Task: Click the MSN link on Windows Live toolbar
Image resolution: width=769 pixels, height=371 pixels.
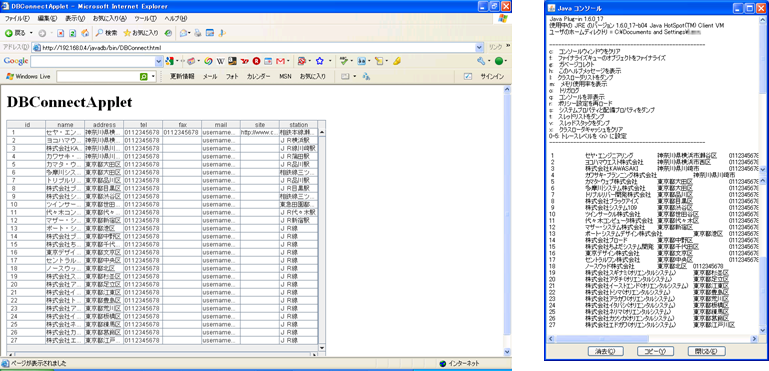Action: 285,77
